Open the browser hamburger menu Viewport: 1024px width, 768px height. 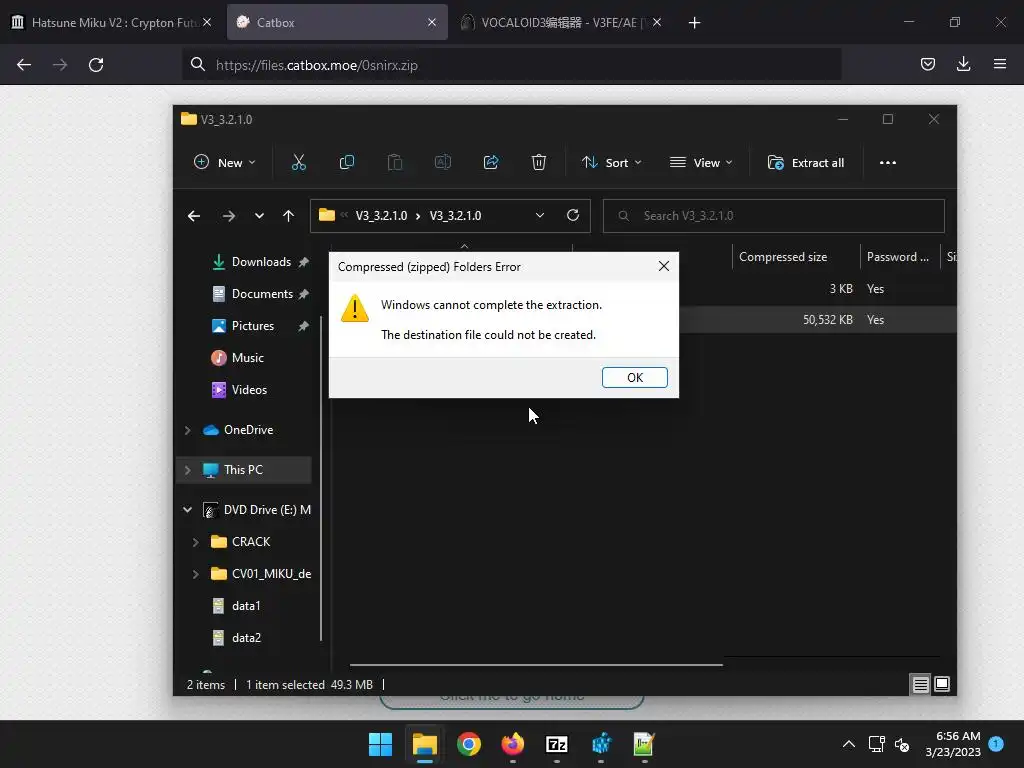[1000, 64]
